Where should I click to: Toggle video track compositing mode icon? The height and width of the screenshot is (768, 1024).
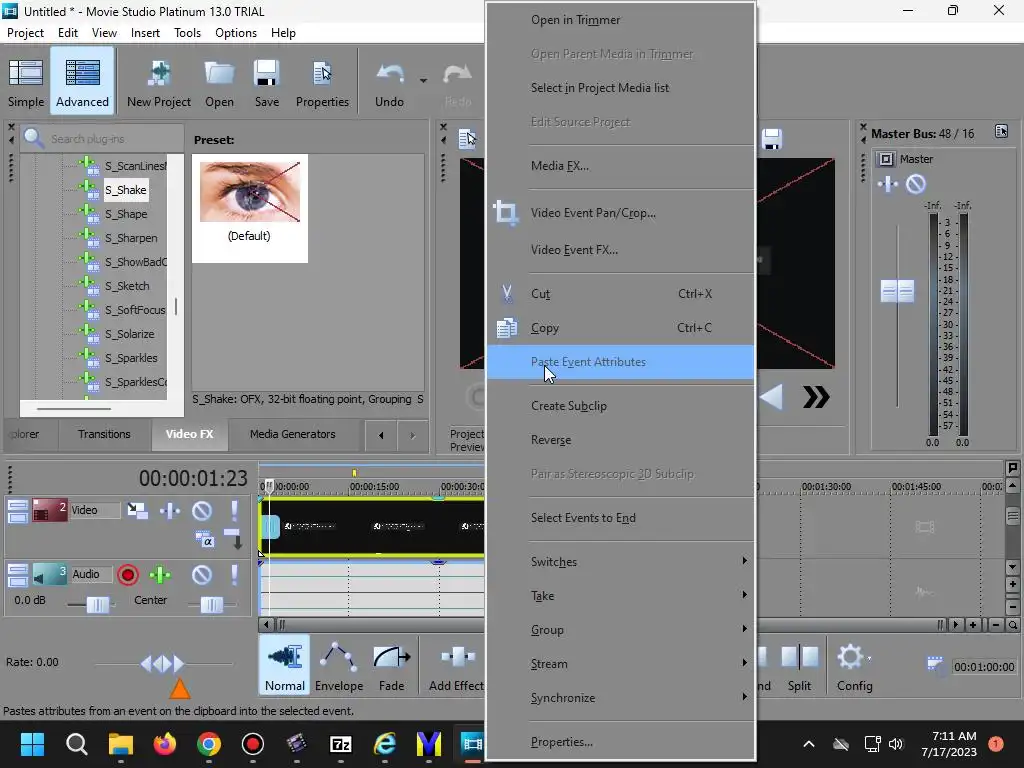coord(205,539)
